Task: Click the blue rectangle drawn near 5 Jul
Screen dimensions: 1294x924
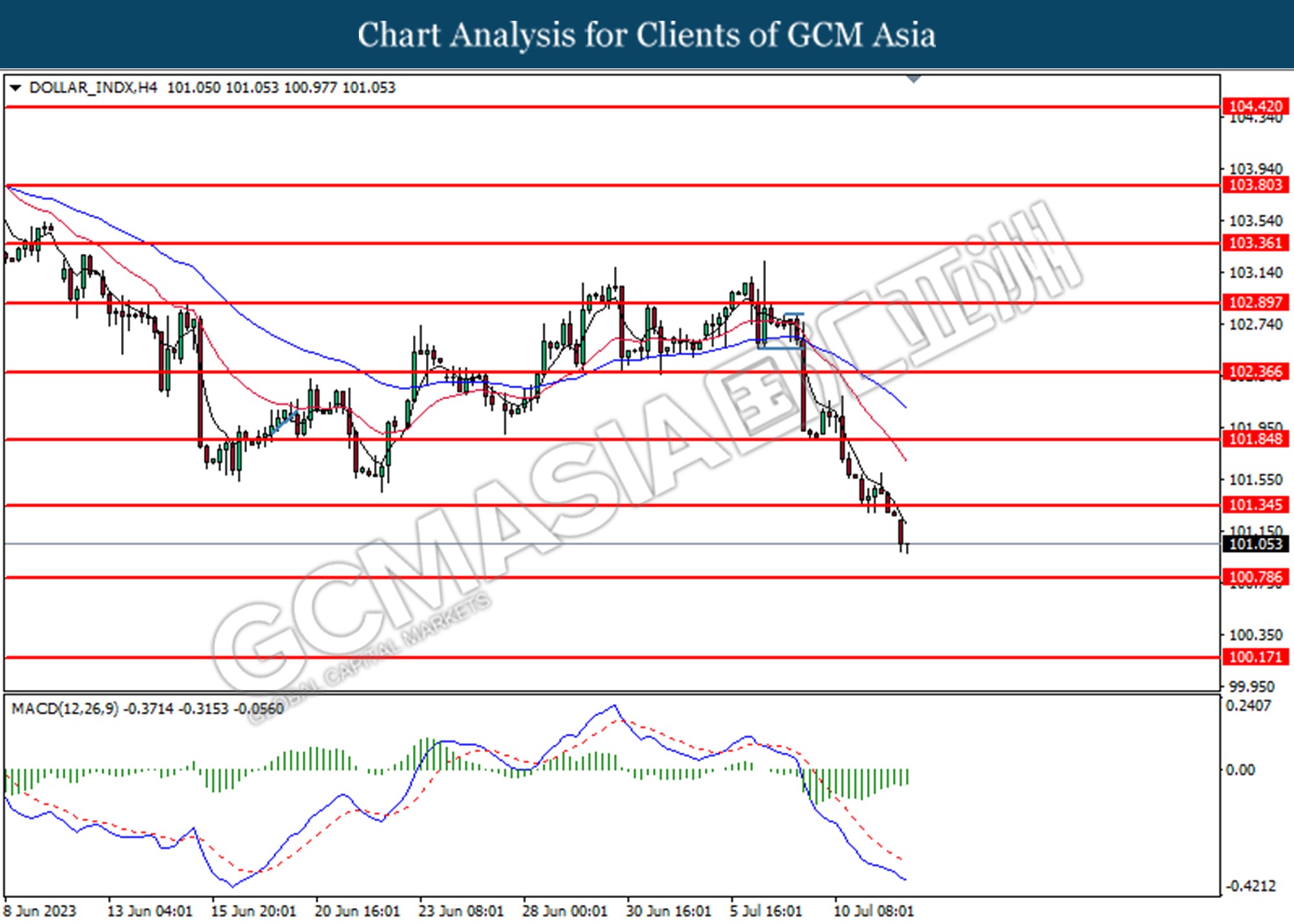Action: coord(781,331)
